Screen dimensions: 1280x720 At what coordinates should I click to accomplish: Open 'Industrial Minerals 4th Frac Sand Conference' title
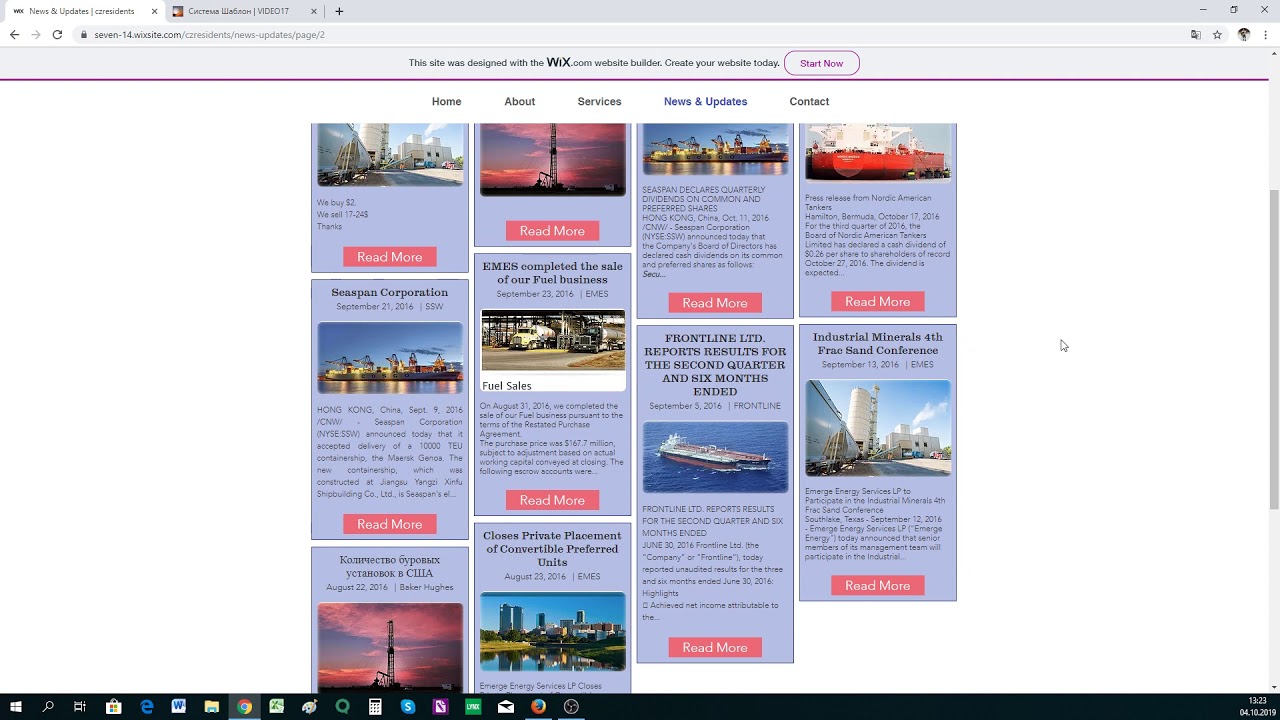click(x=877, y=344)
